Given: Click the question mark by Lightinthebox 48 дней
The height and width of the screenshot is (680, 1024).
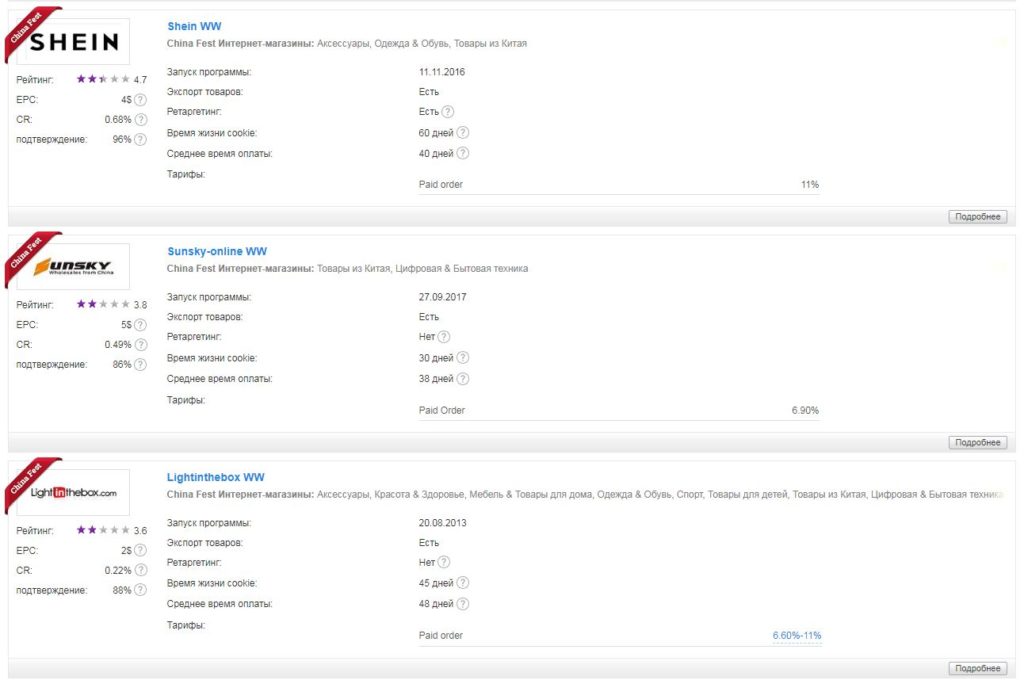Looking at the screenshot, I should click(462, 604).
